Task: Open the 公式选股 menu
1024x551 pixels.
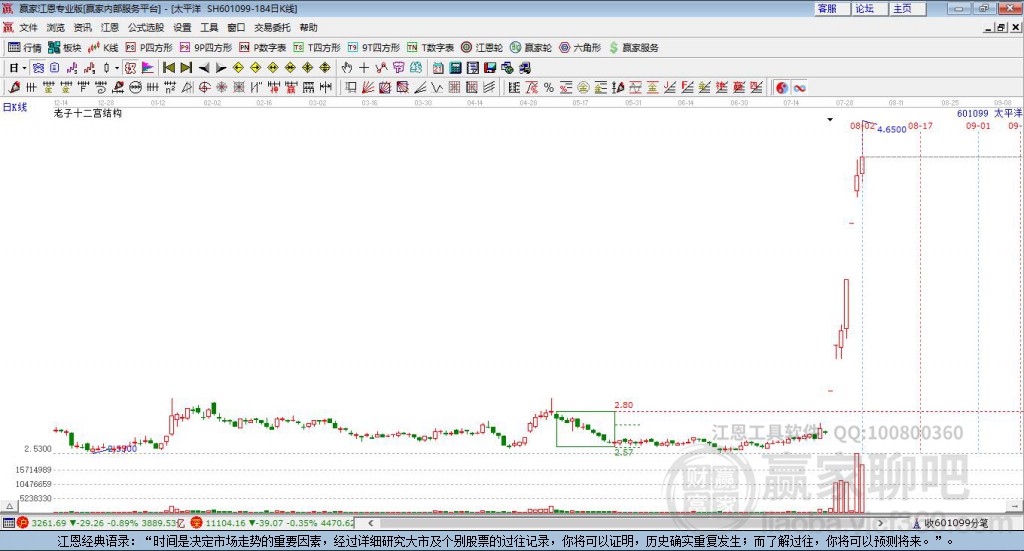Action: click(x=145, y=28)
